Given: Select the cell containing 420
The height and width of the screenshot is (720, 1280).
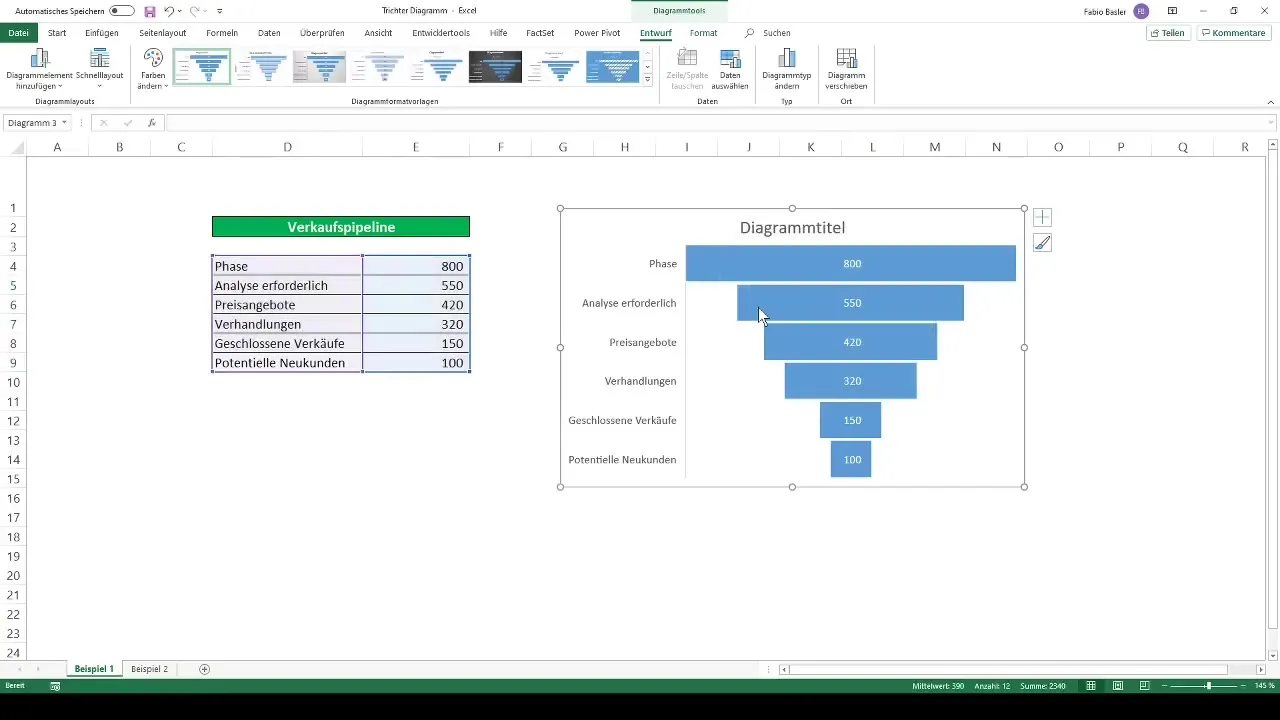Looking at the screenshot, I should [416, 305].
